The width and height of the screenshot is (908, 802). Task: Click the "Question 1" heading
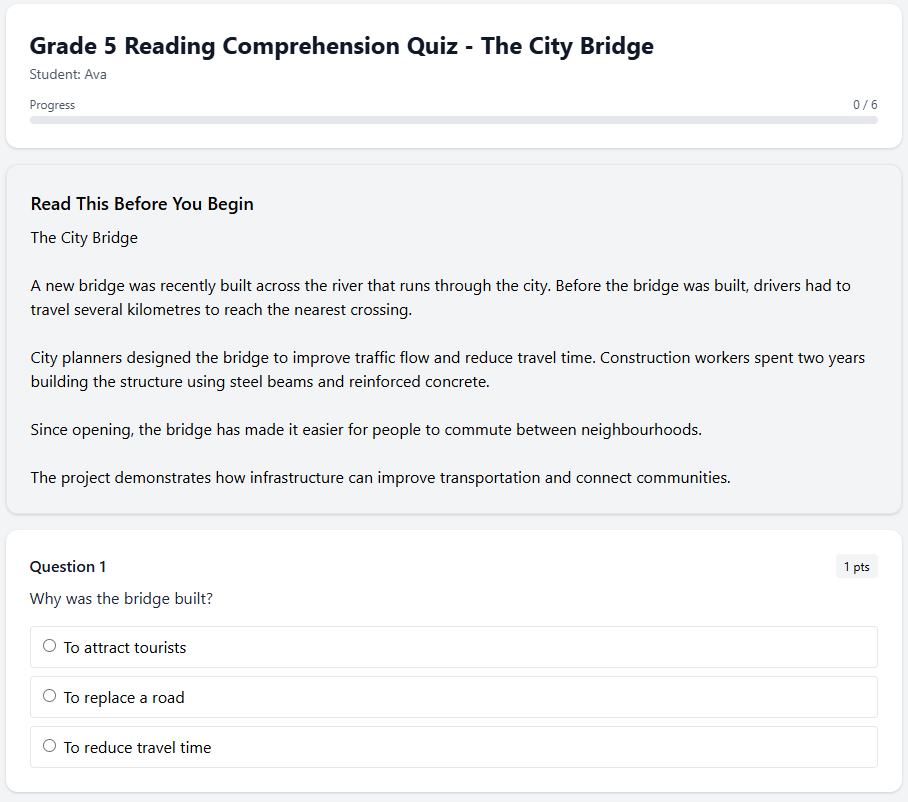[68, 566]
